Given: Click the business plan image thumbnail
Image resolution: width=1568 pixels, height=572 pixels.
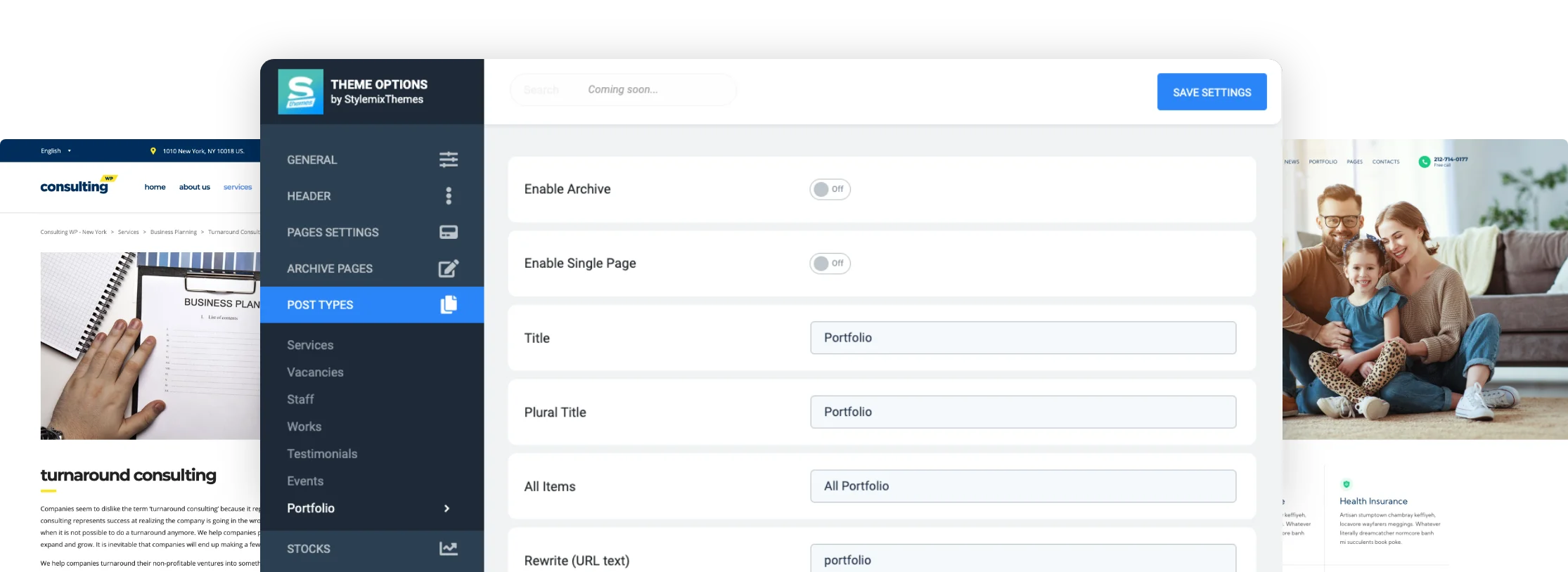Looking at the screenshot, I should point(150,346).
